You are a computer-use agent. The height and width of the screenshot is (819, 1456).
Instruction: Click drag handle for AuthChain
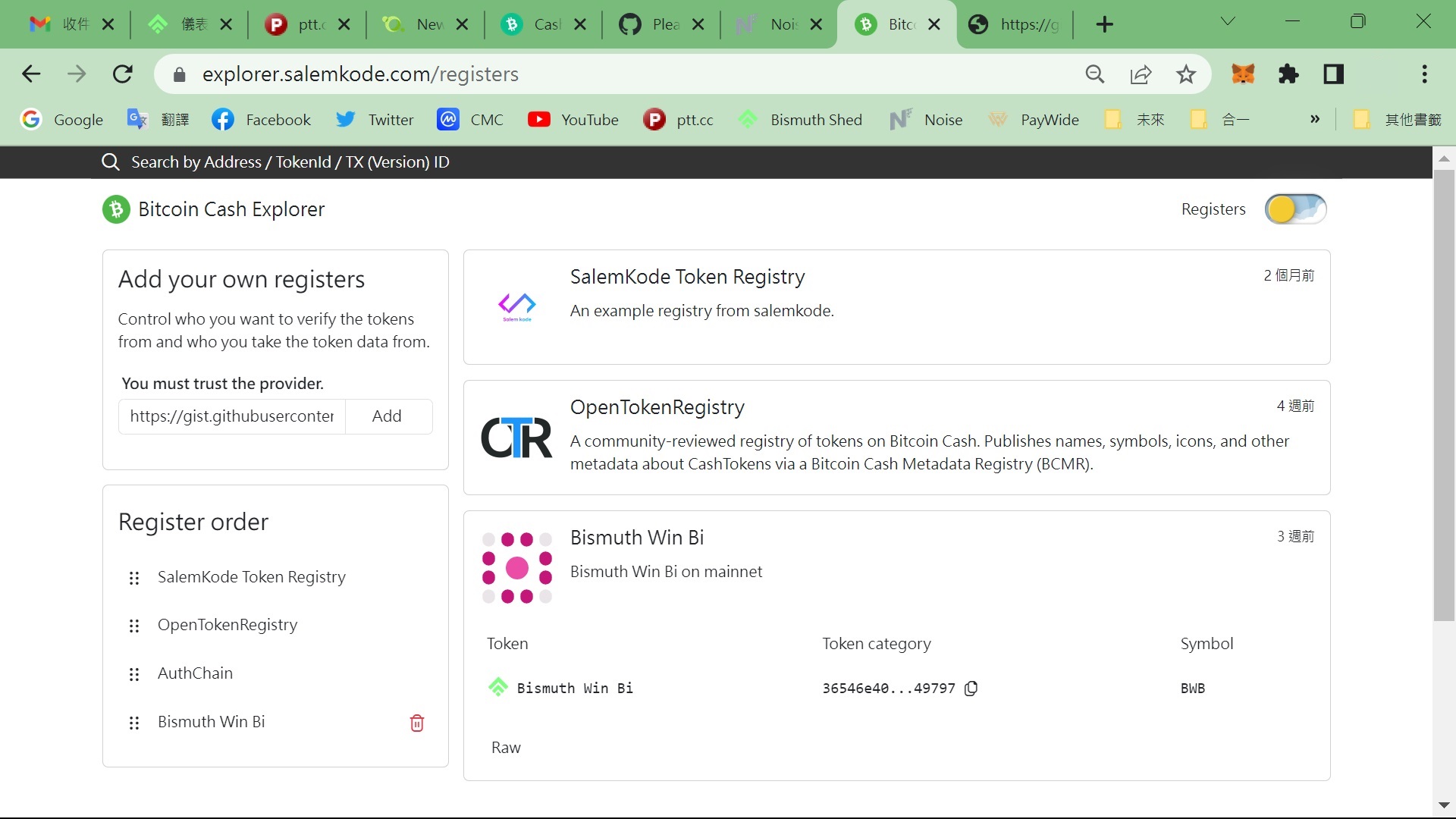coord(134,675)
